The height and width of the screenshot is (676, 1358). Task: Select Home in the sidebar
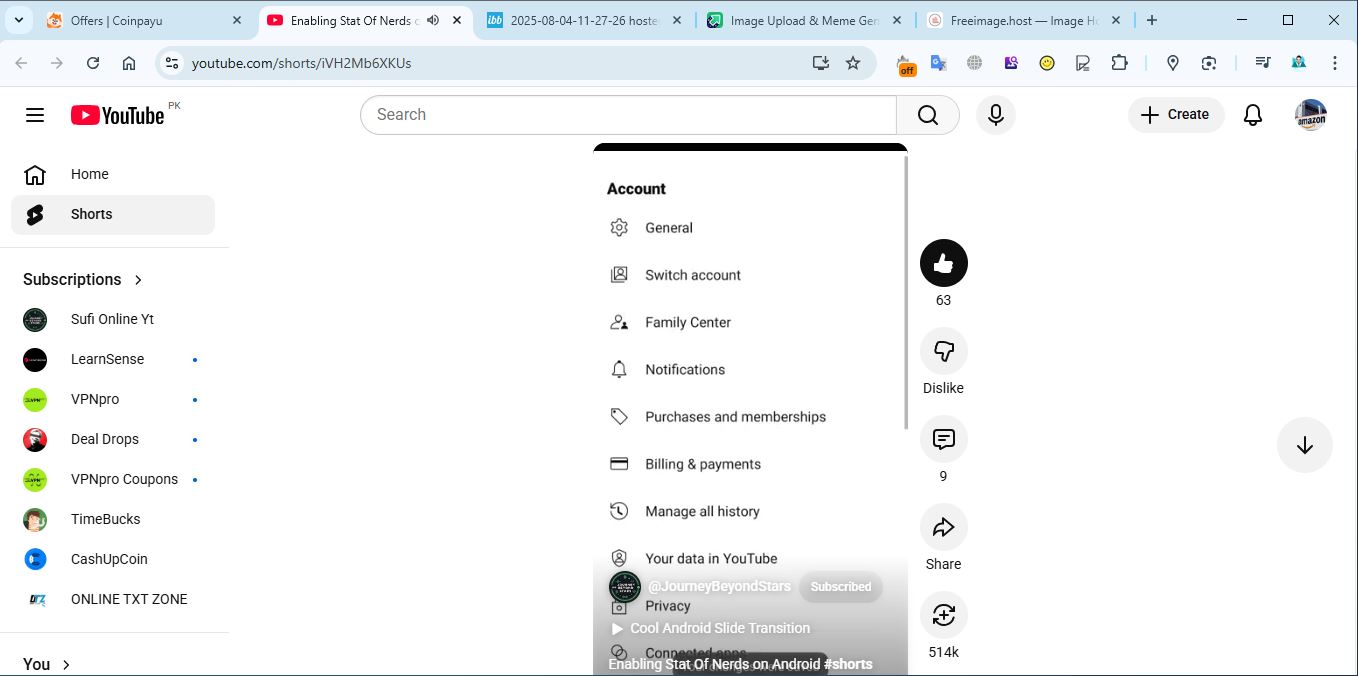point(113,174)
